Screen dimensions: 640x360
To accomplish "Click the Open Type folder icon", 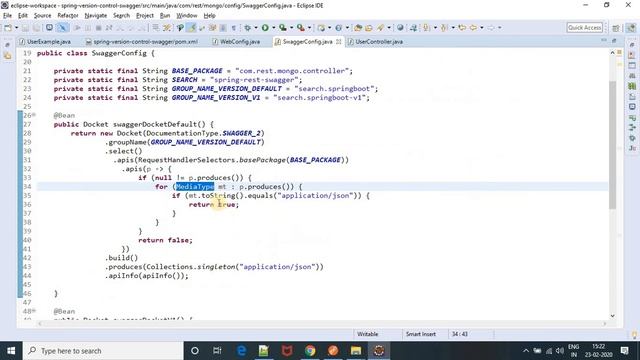I will tap(358, 28).
